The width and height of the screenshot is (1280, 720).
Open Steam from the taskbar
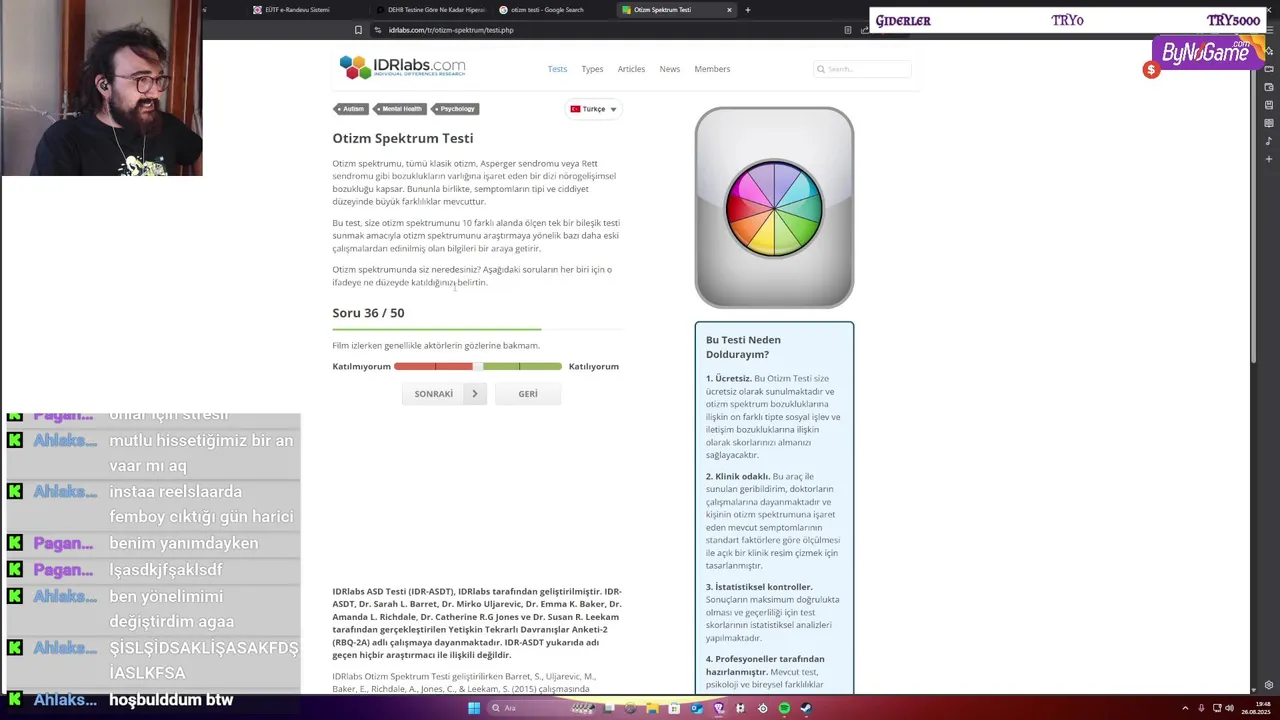(x=806, y=708)
